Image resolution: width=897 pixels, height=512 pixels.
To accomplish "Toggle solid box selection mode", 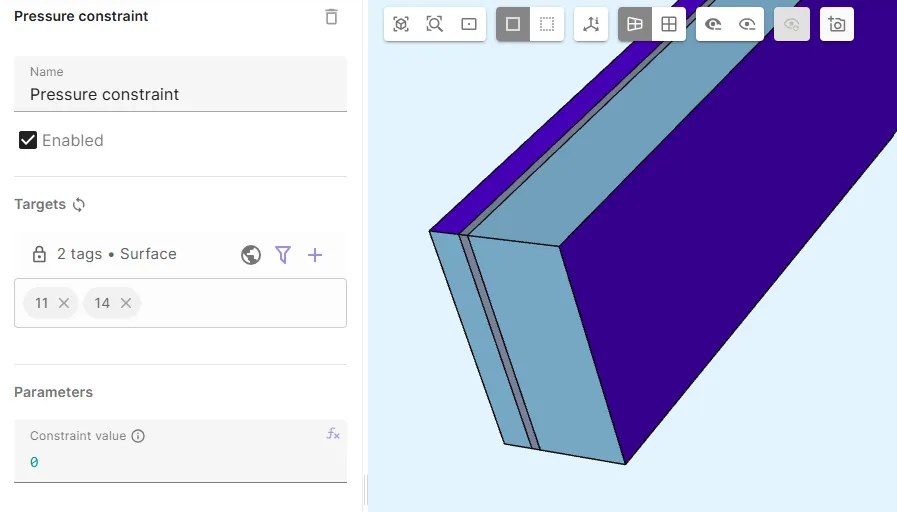I will (x=513, y=24).
